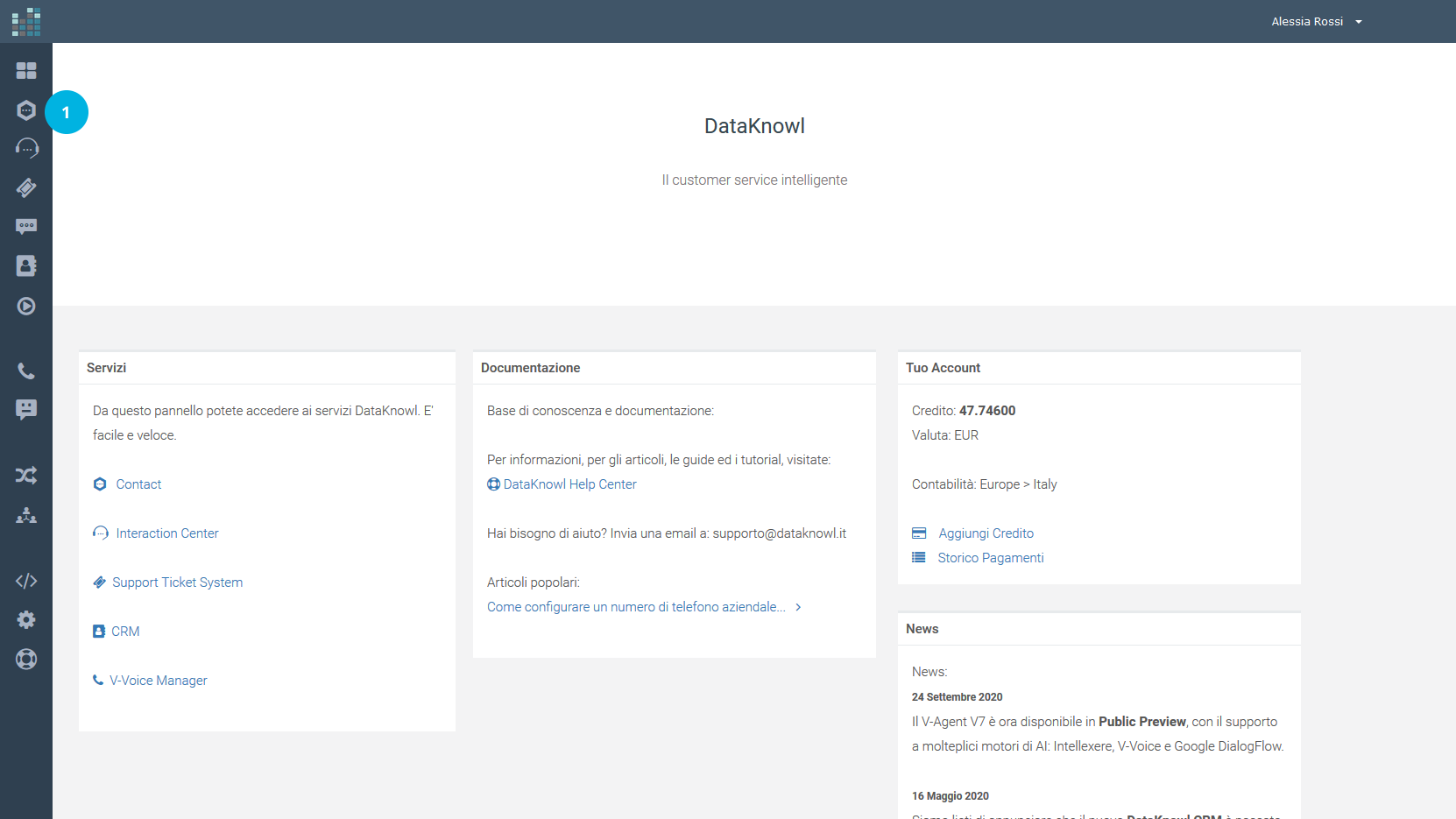Click the supporto@dataknowl.it email text

780,533
